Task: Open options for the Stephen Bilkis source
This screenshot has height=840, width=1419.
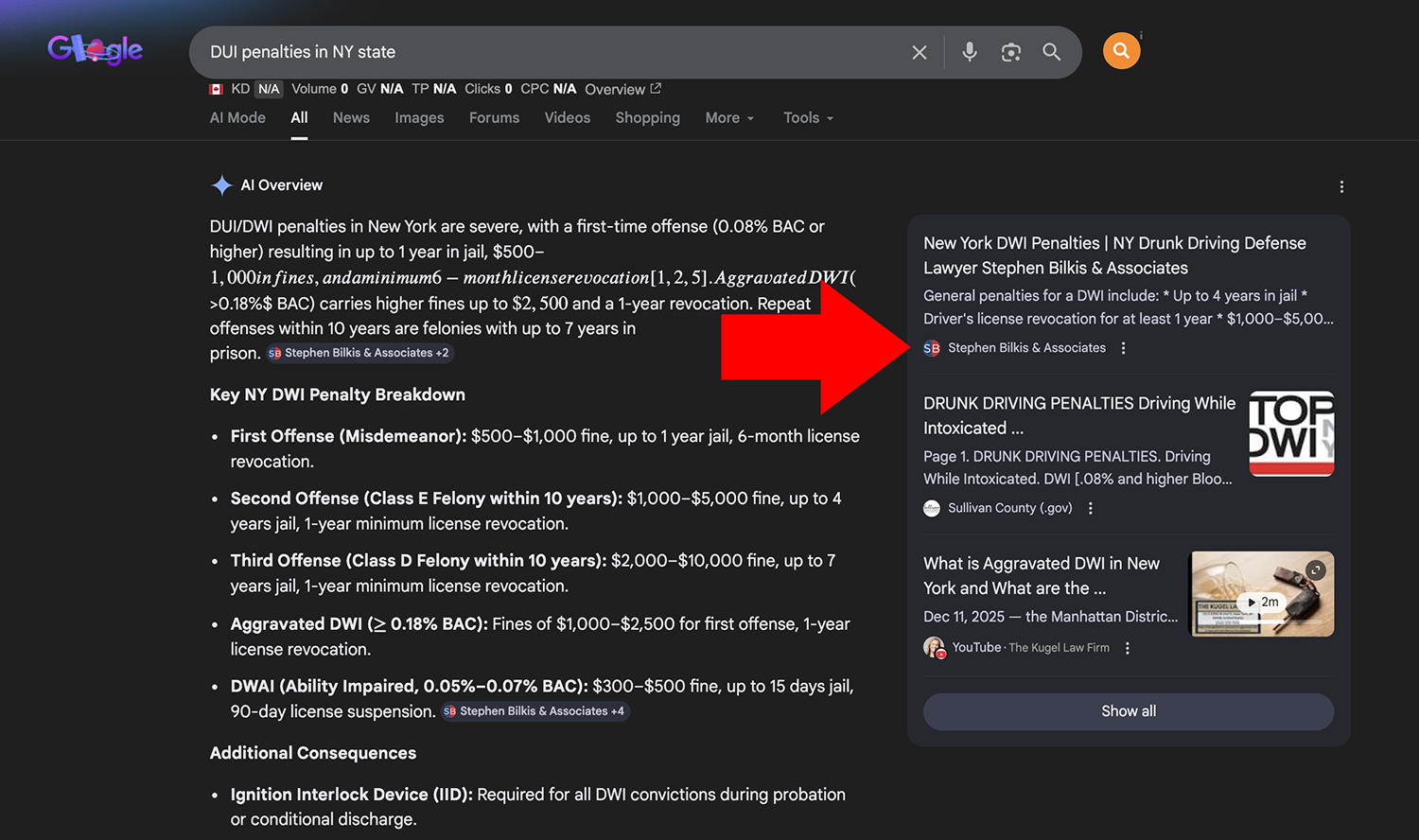Action: [x=1123, y=348]
